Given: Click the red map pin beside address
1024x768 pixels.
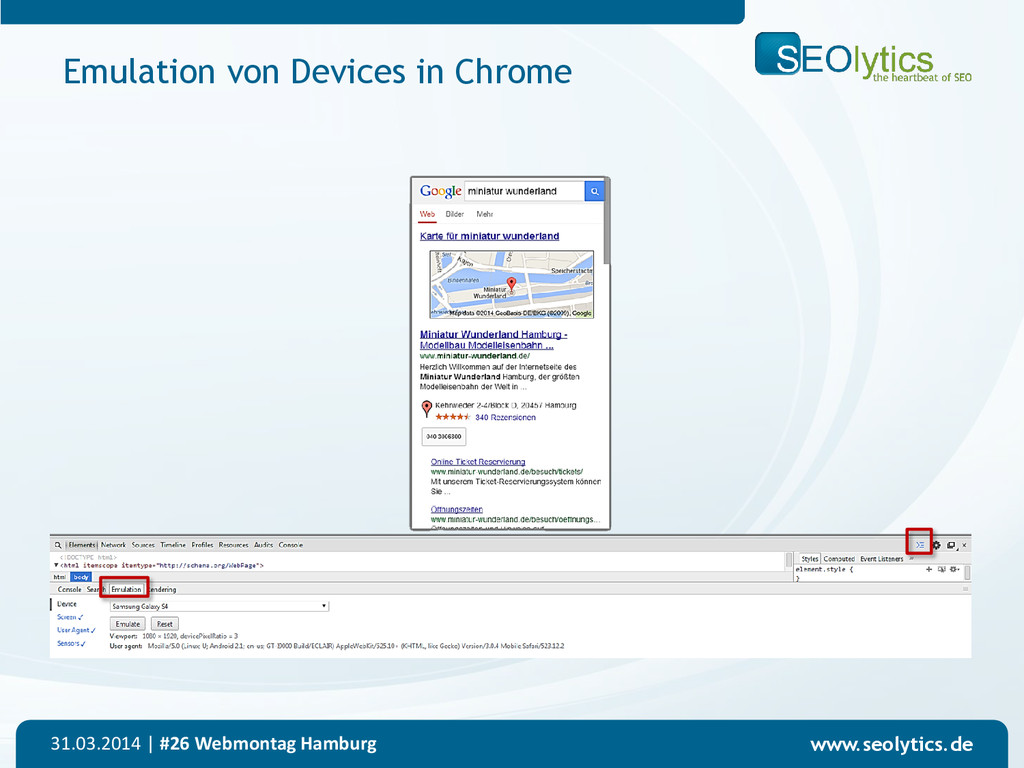Looking at the screenshot, I should coord(426,408).
